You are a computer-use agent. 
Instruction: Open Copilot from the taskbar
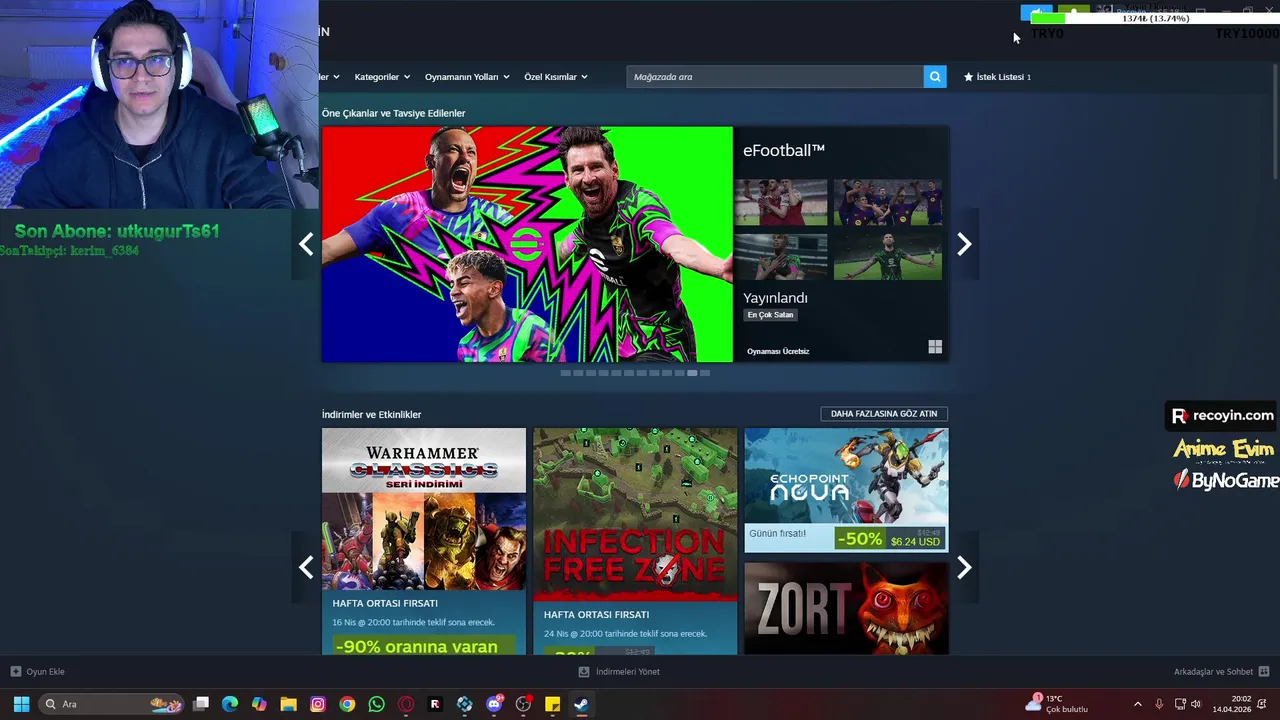[x=259, y=704]
